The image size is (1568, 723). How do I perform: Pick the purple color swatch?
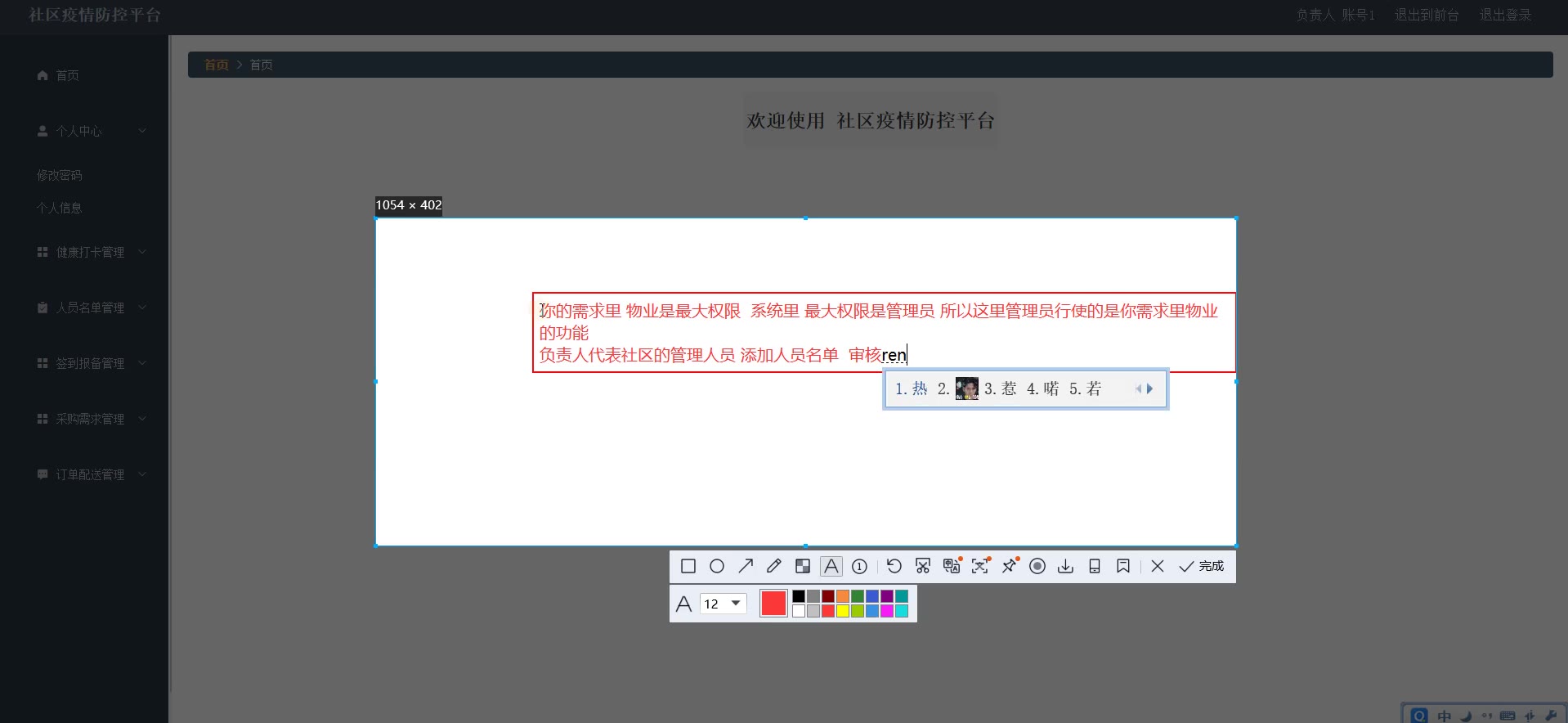[887, 596]
